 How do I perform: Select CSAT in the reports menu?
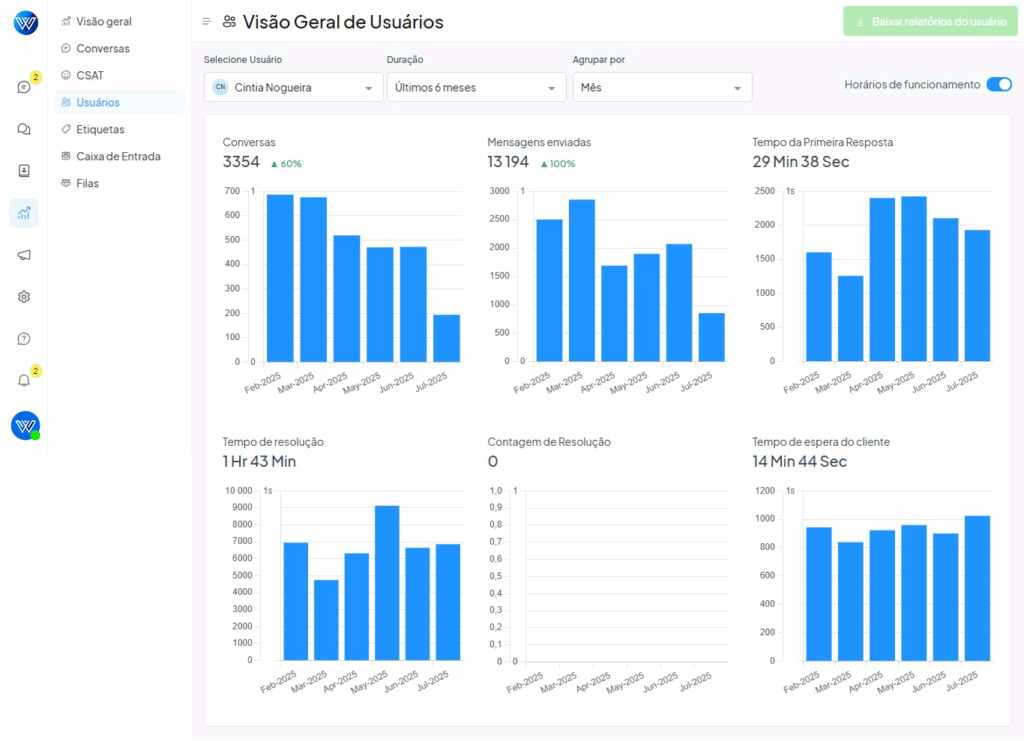point(90,75)
